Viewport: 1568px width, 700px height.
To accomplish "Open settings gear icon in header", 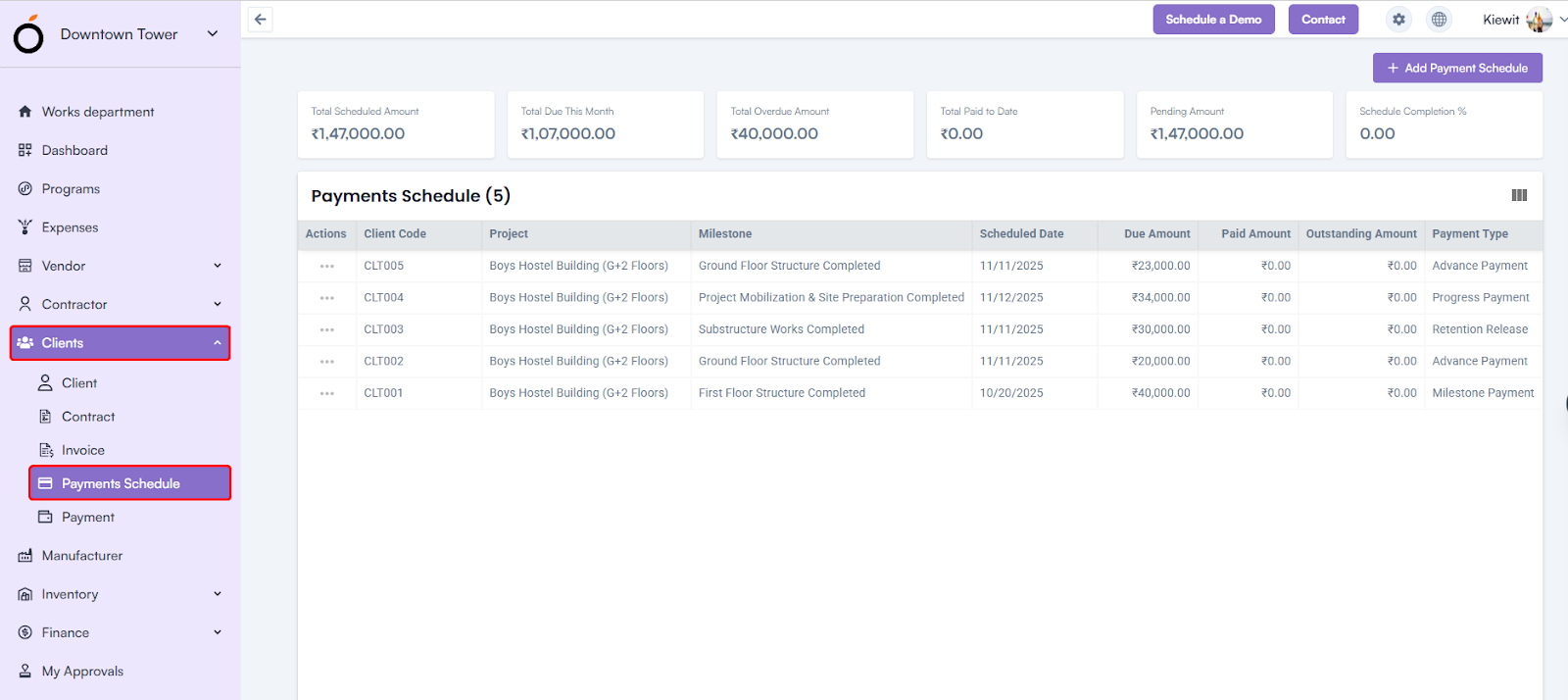I will click(1398, 20).
